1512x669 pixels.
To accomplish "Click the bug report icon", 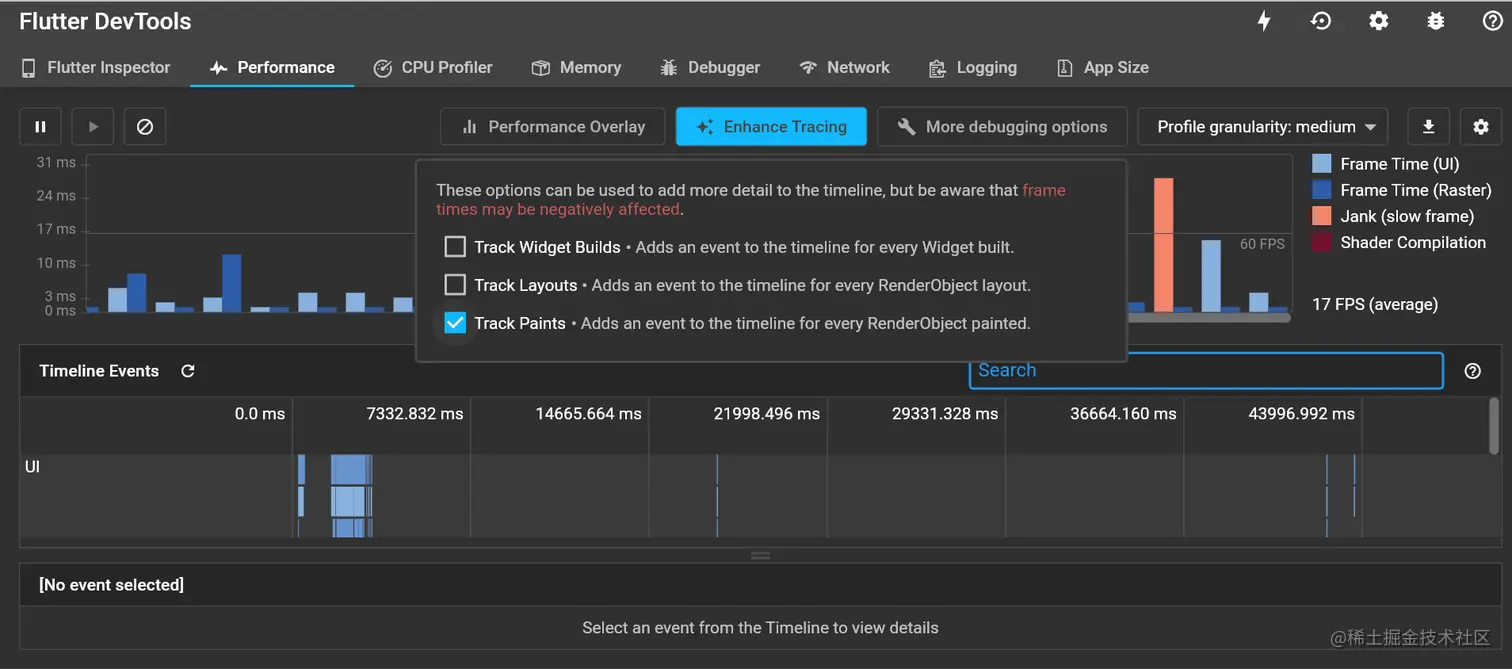I will (x=1436, y=21).
